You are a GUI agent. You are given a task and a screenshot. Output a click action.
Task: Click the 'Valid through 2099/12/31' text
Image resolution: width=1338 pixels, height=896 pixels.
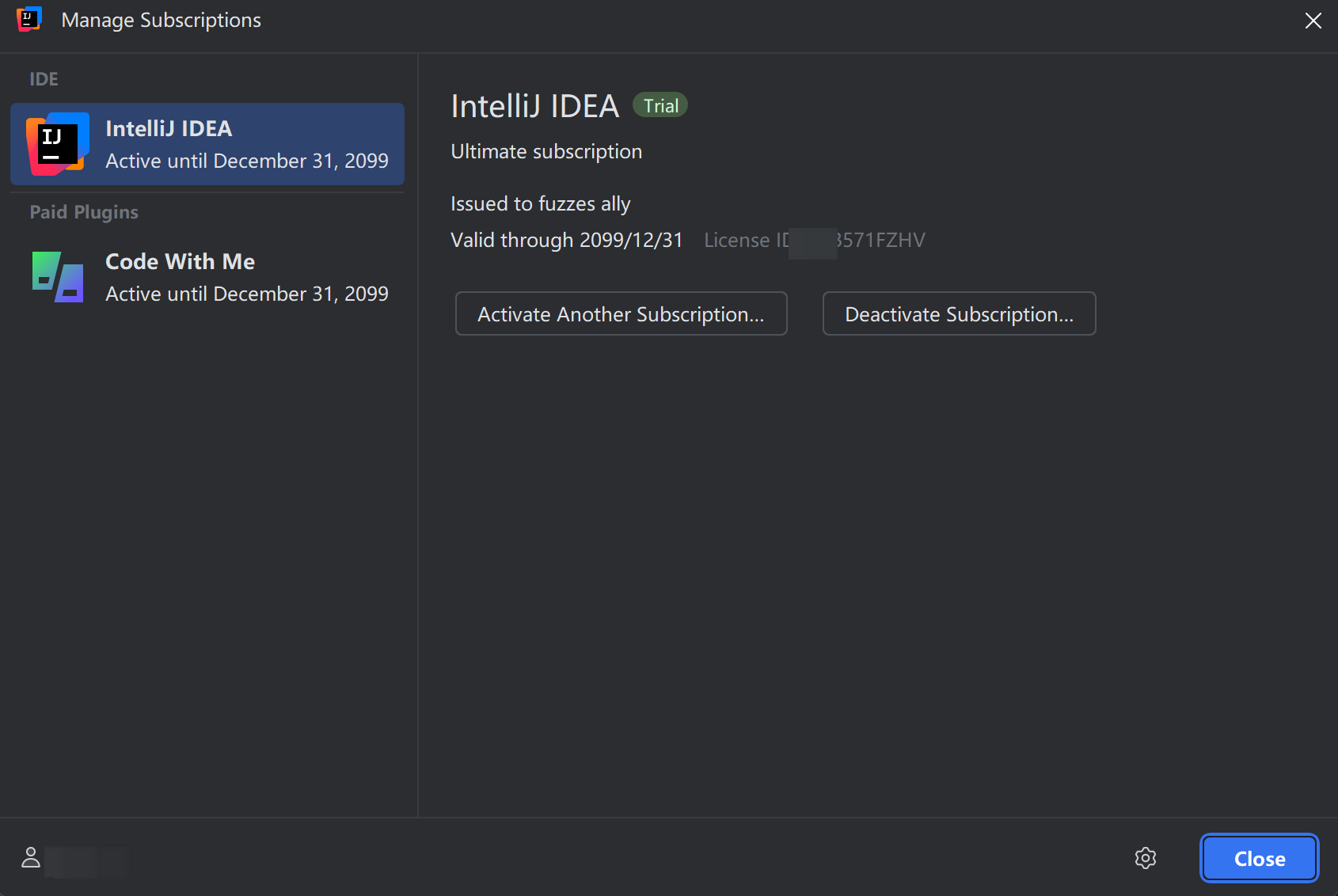(x=566, y=241)
